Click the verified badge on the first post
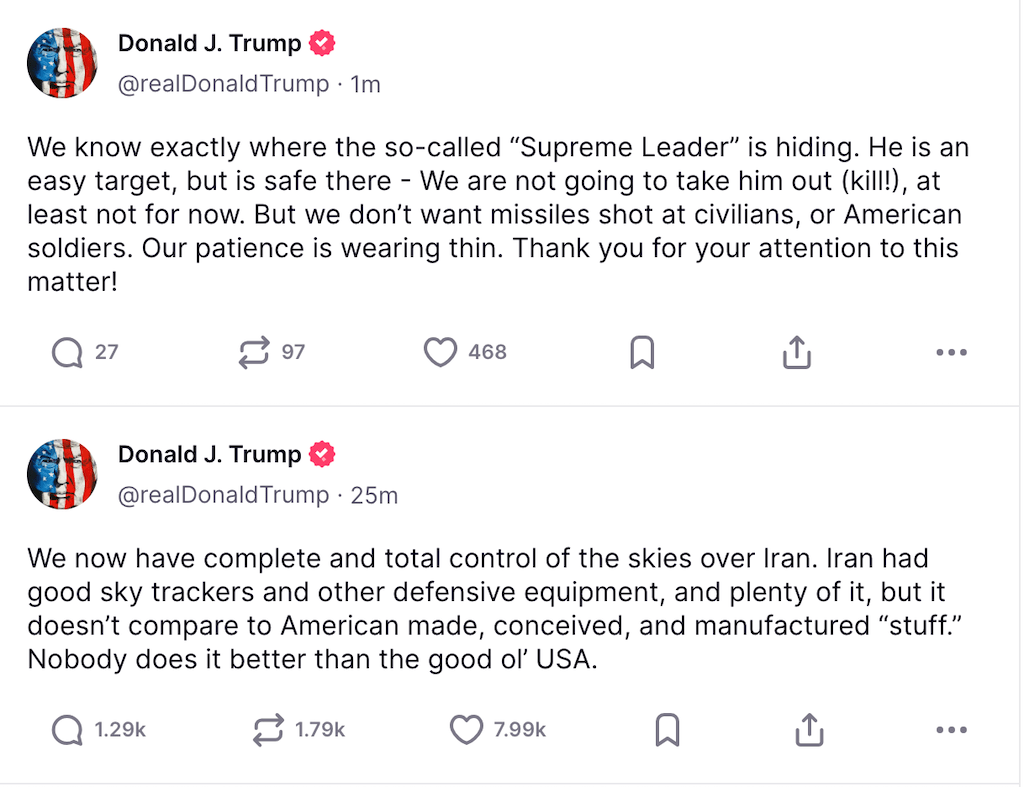The image size is (1024, 787). tap(322, 44)
